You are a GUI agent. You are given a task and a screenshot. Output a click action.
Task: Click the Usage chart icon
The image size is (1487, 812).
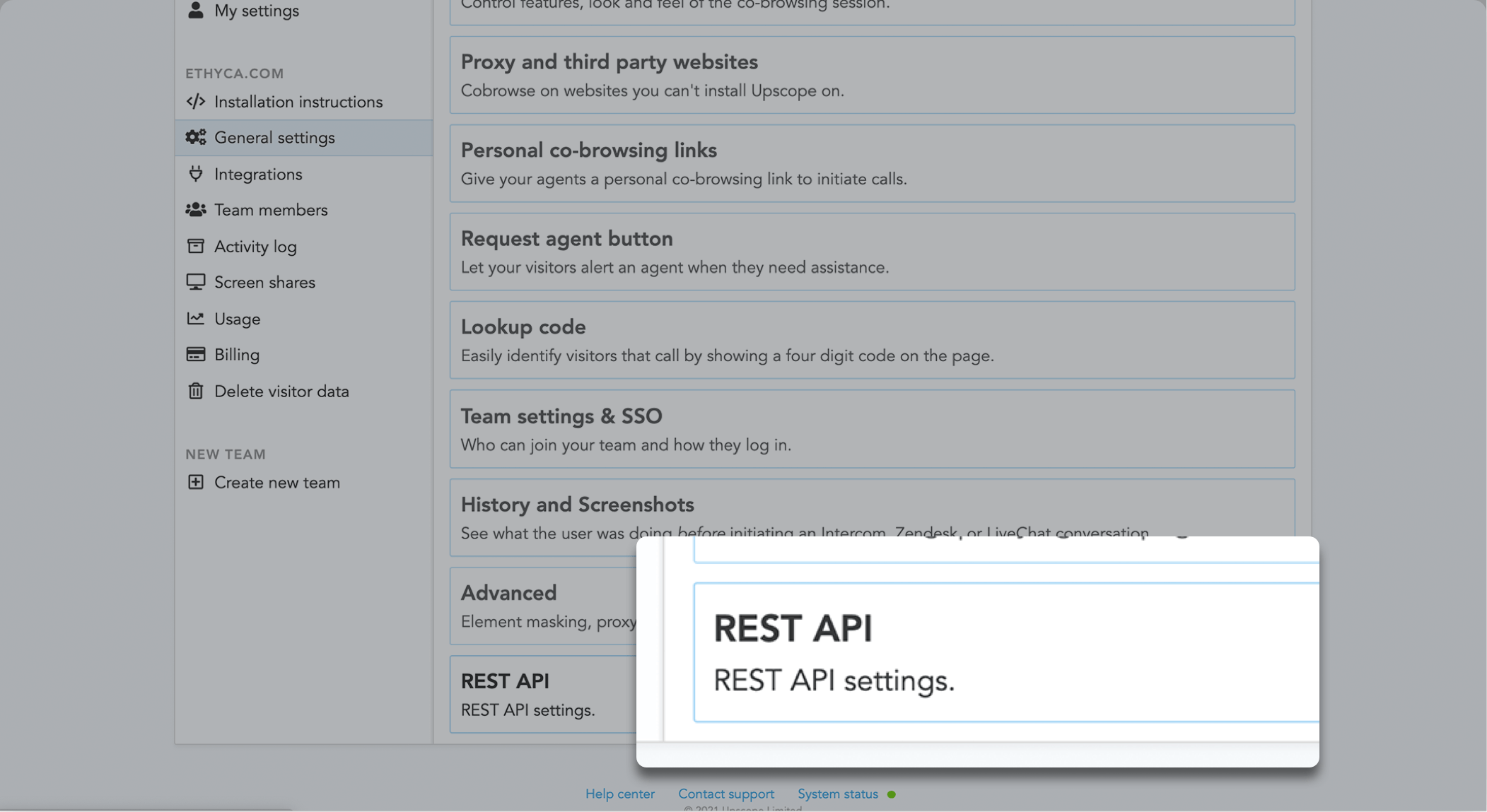tap(196, 319)
